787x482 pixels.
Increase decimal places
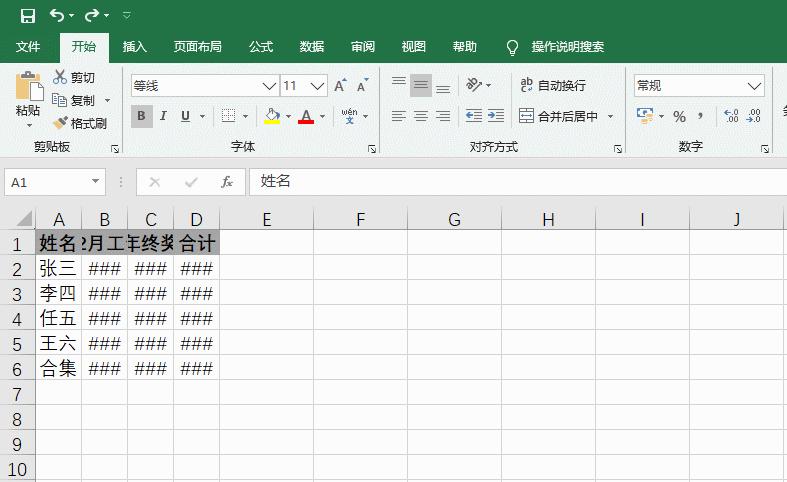click(x=731, y=116)
